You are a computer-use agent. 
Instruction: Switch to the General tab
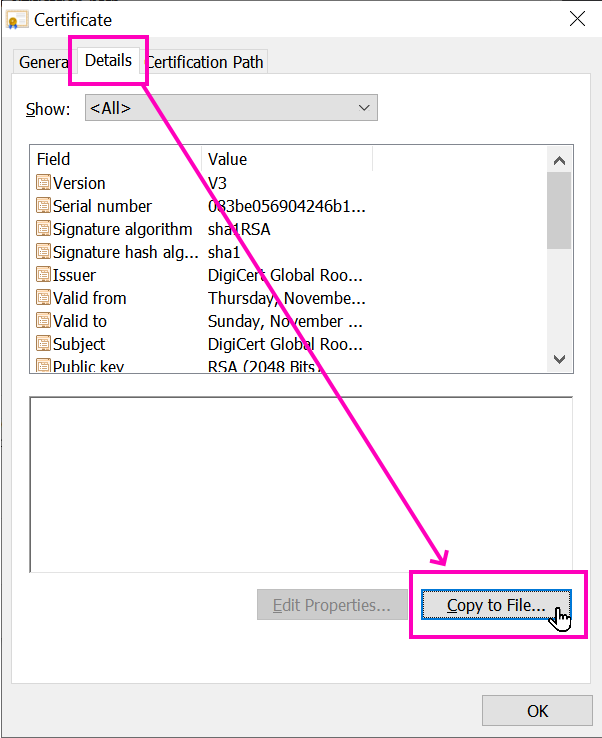pos(42,62)
